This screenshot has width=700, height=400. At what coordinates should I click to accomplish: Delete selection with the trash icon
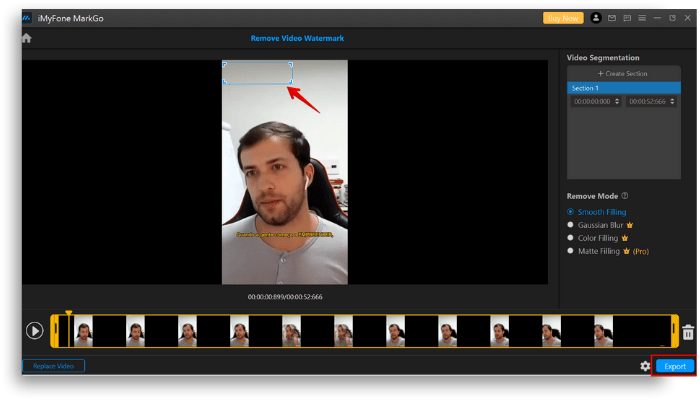pyautogui.click(x=688, y=332)
